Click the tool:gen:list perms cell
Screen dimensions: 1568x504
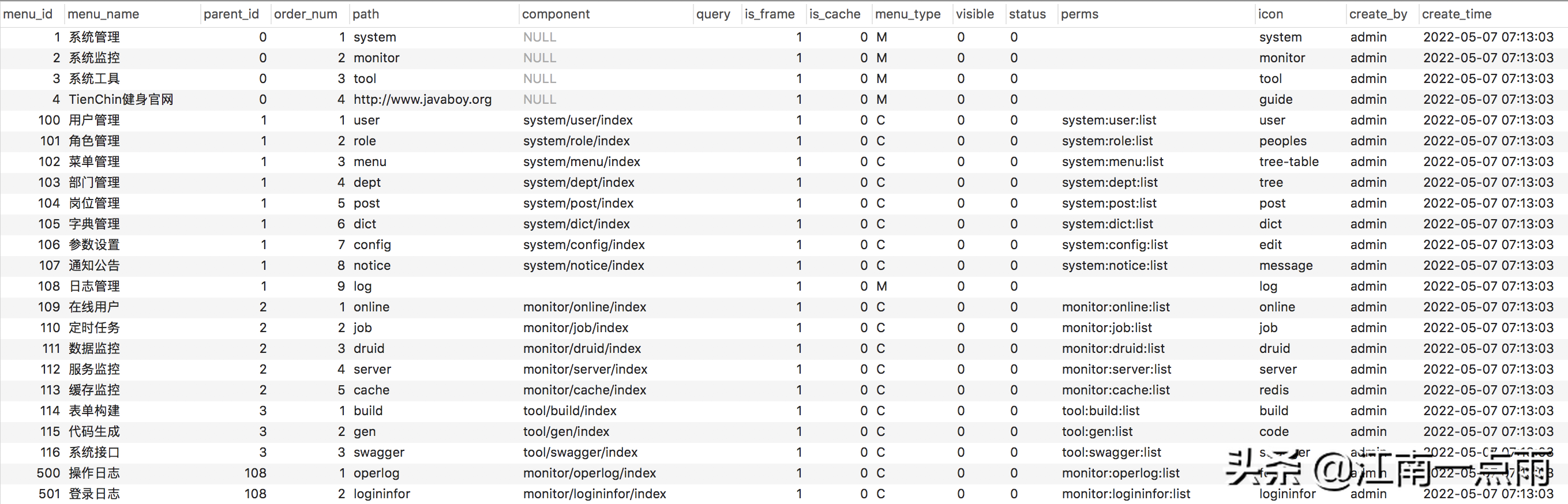tap(1097, 431)
